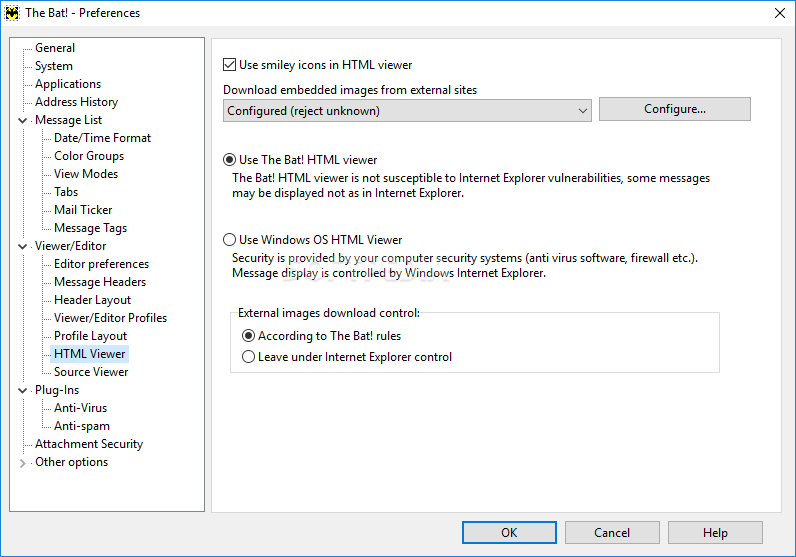Select Attachment Security page
The height and width of the screenshot is (557, 796).
[x=89, y=444]
